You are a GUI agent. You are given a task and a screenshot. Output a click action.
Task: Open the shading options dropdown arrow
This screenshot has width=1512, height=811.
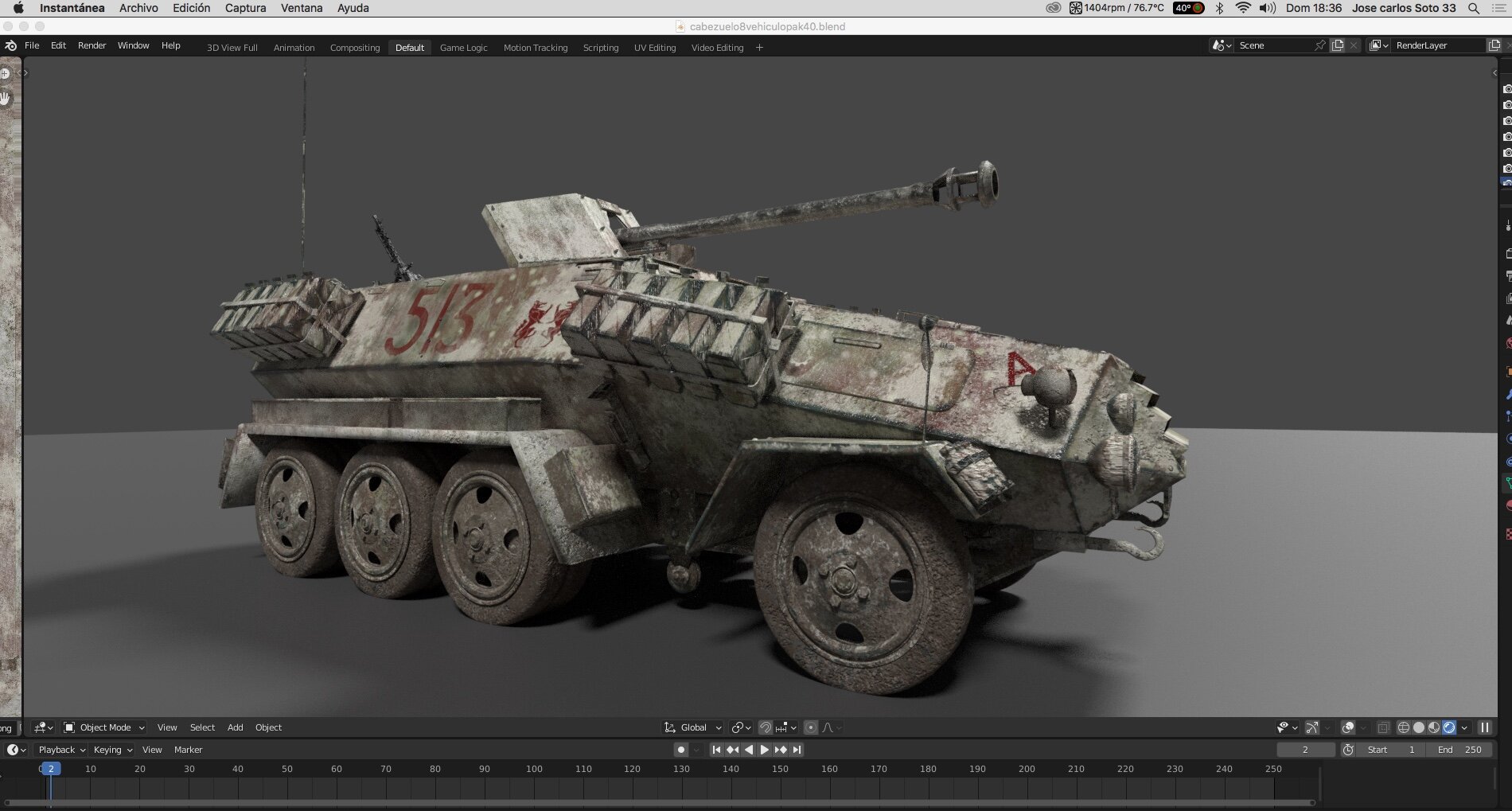pos(1464,727)
